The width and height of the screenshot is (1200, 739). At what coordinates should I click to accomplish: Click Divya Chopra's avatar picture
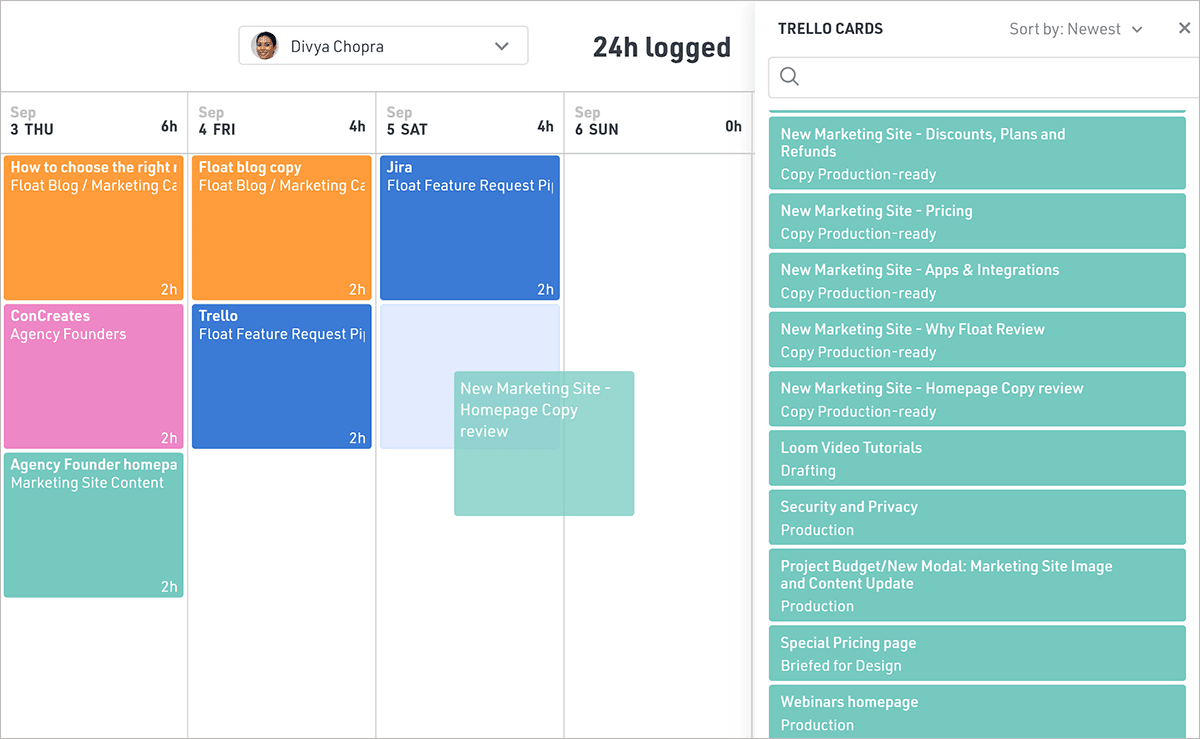tap(265, 46)
